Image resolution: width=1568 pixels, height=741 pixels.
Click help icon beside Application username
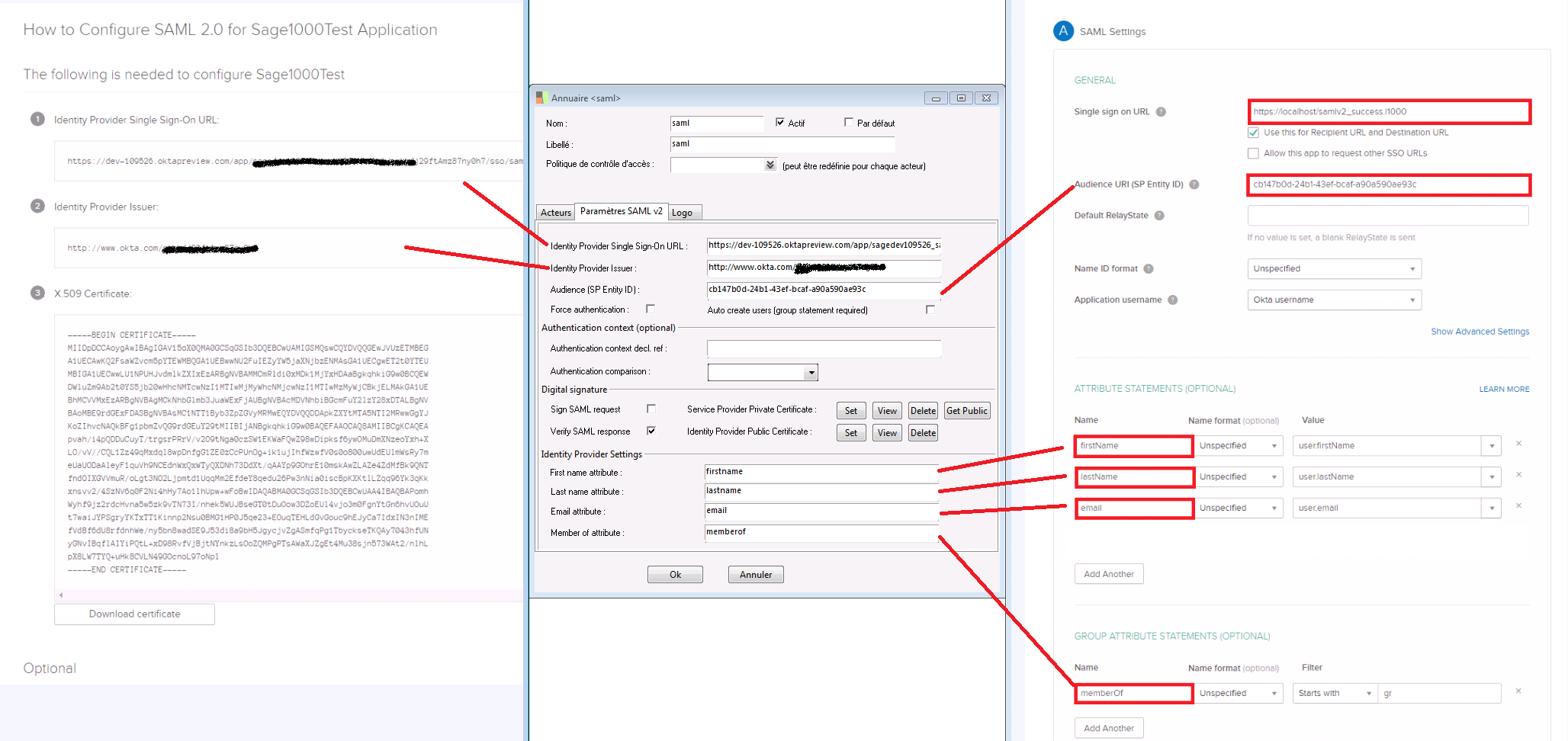coord(1173,300)
